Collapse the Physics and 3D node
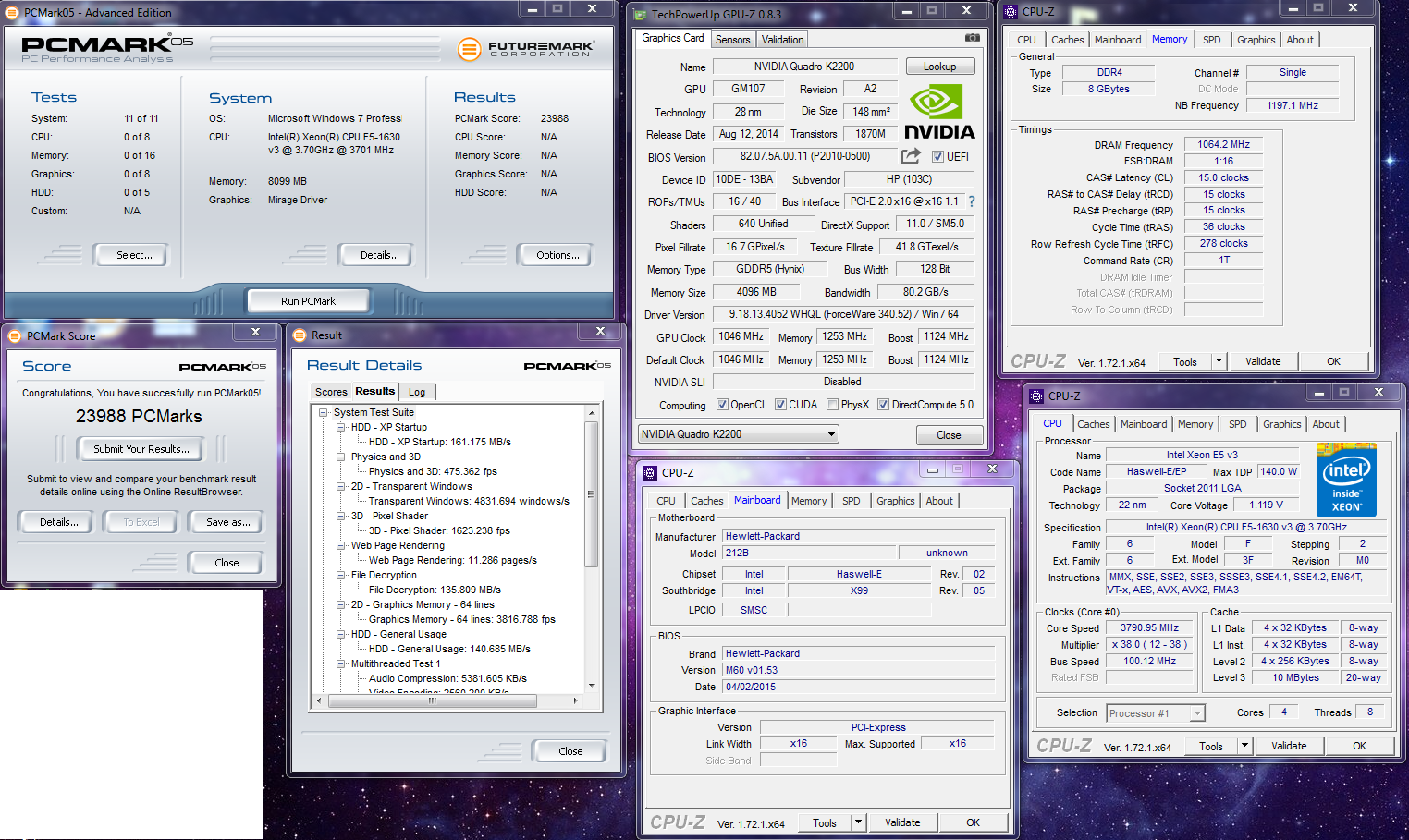Screen dimensions: 1409x840 [x=340, y=457]
